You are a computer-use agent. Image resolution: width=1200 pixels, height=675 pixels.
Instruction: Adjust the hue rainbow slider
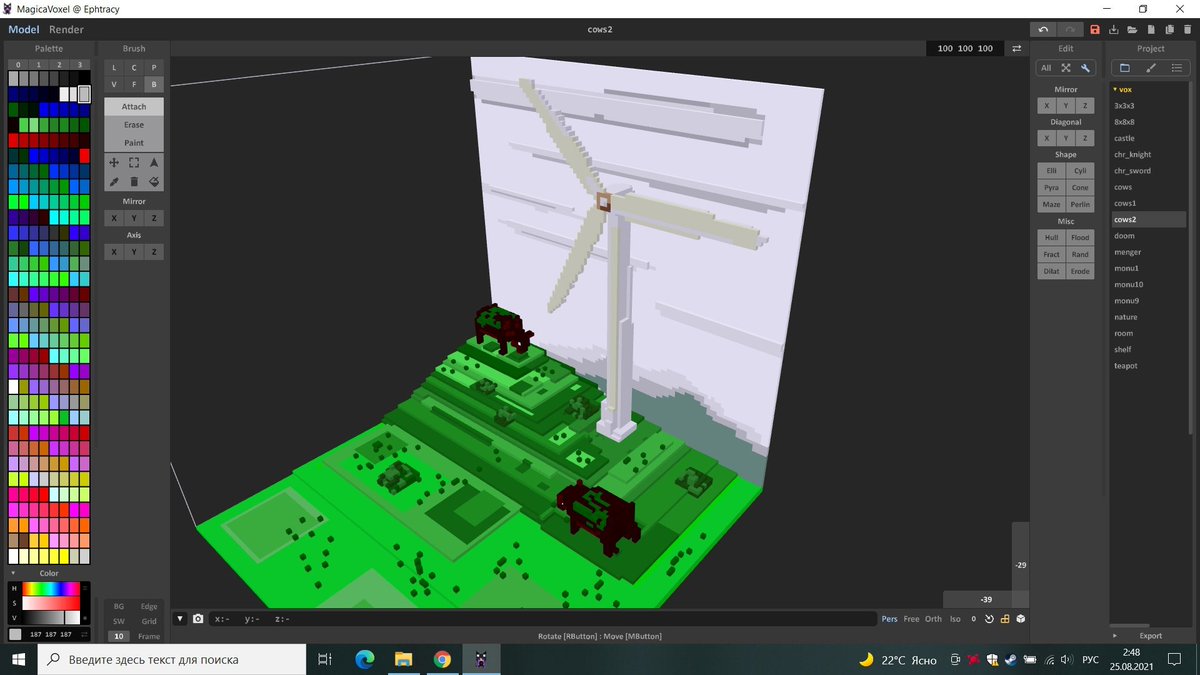click(50, 588)
